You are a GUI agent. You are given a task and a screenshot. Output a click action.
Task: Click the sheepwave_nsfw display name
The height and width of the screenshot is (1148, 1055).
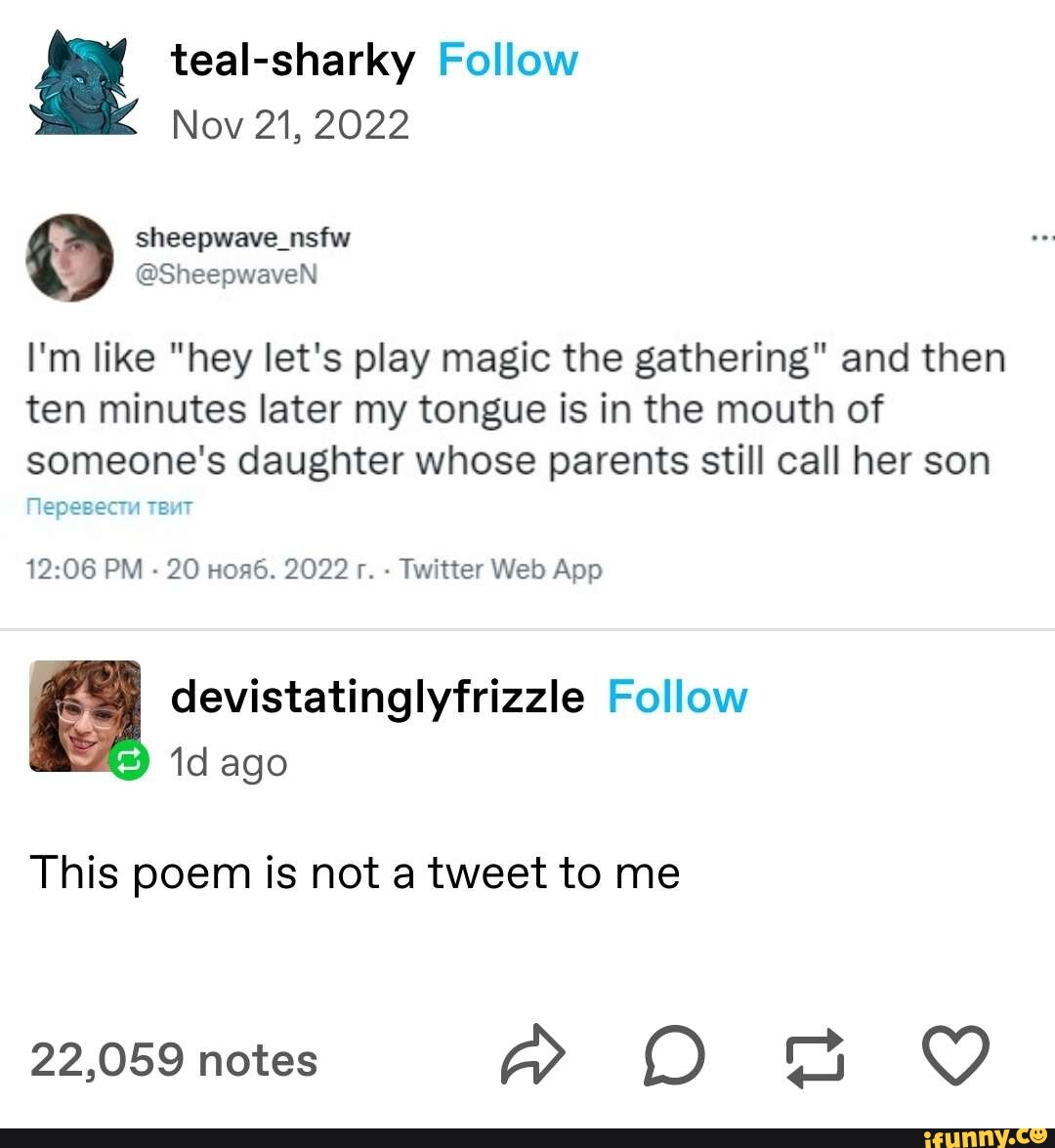pos(242,237)
